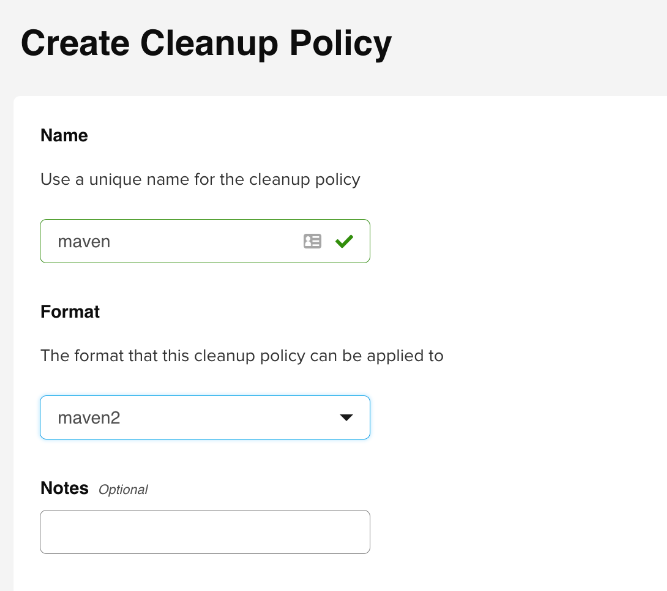Click the contact card autofill icon in Name field
The height and width of the screenshot is (591, 667).
(x=312, y=241)
